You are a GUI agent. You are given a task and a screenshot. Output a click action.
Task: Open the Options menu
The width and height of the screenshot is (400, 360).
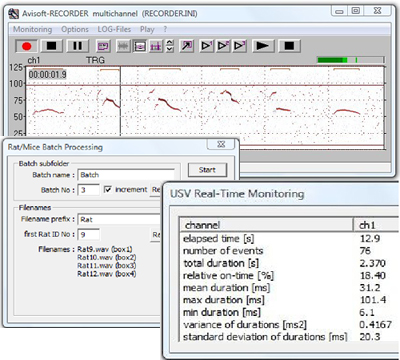click(x=75, y=29)
